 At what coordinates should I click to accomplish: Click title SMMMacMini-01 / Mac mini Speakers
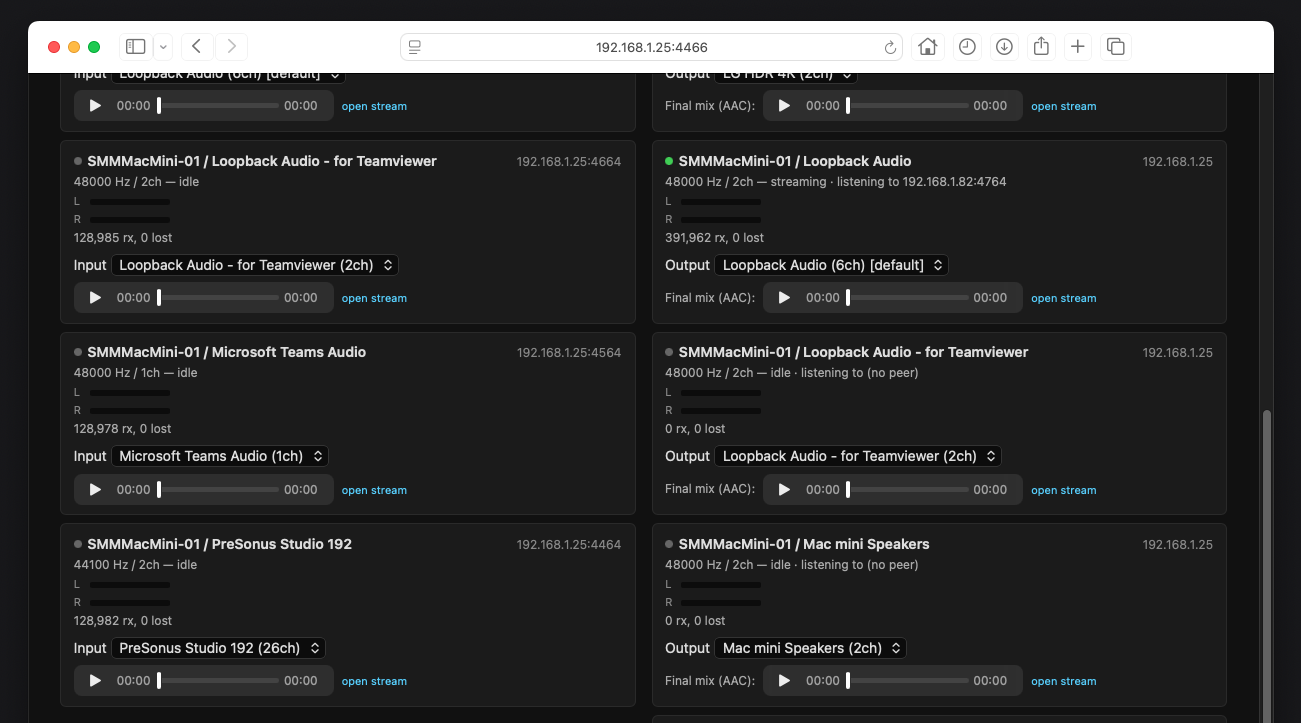804,544
